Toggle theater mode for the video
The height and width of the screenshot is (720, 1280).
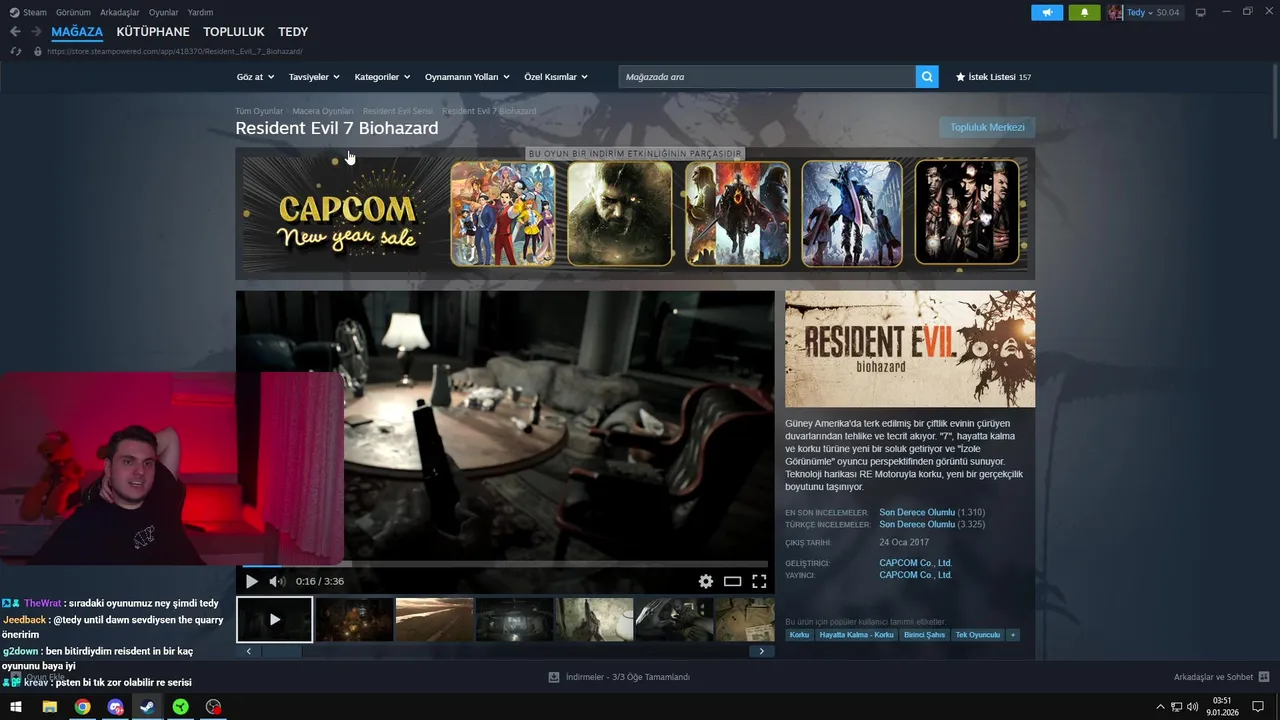733,581
